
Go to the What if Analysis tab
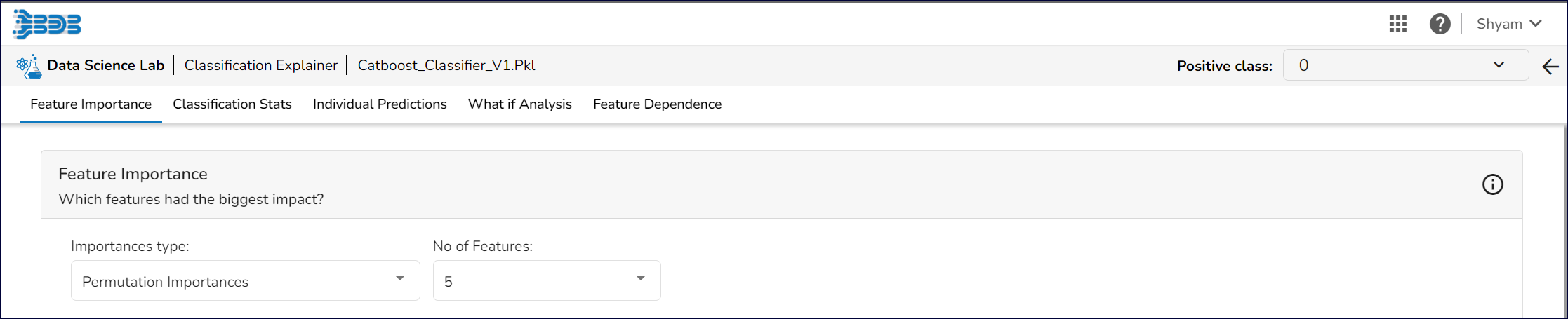(x=520, y=104)
